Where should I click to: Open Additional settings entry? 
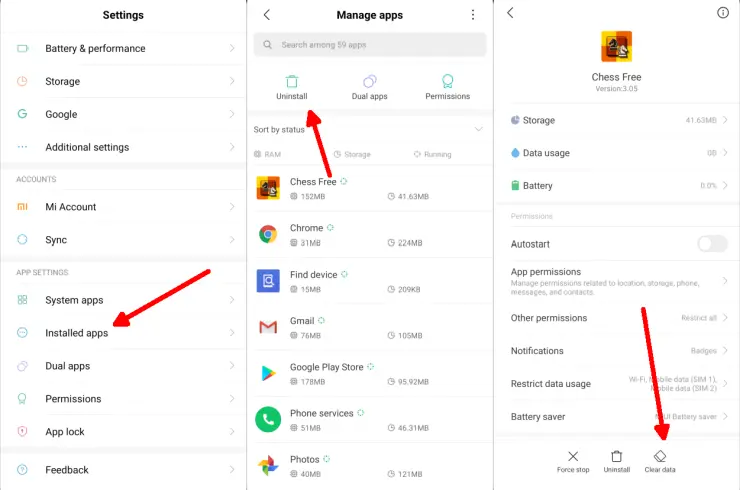(124, 147)
